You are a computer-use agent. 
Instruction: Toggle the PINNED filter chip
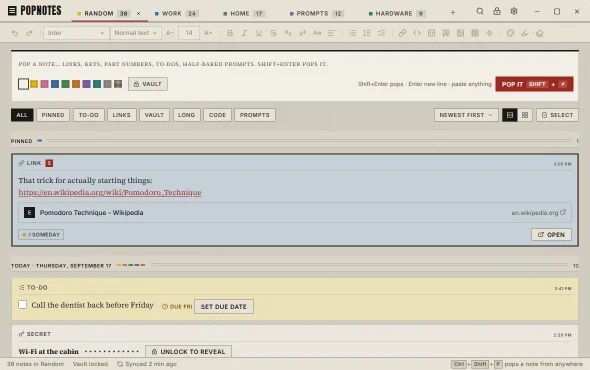click(53, 115)
